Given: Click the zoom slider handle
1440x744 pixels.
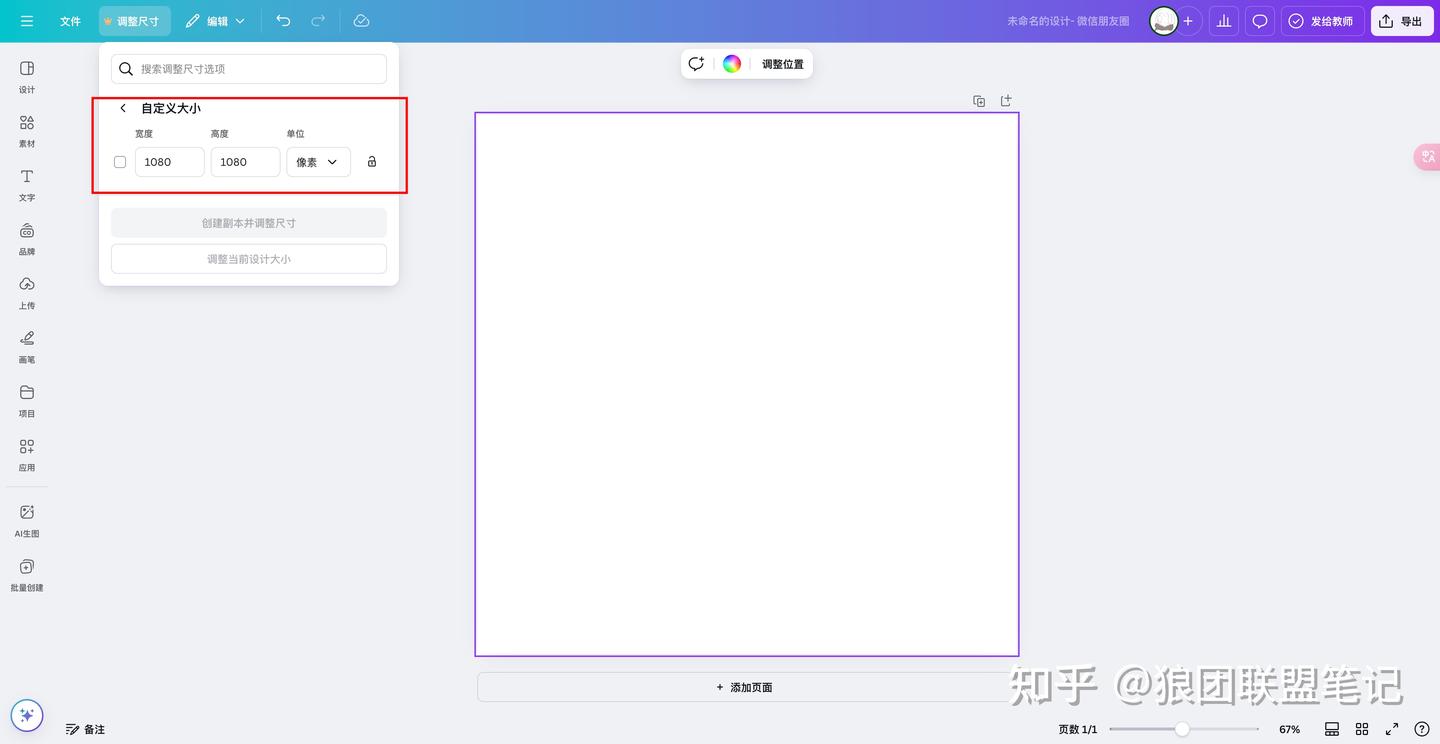Looking at the screenshot, I should coord(1182,729).
